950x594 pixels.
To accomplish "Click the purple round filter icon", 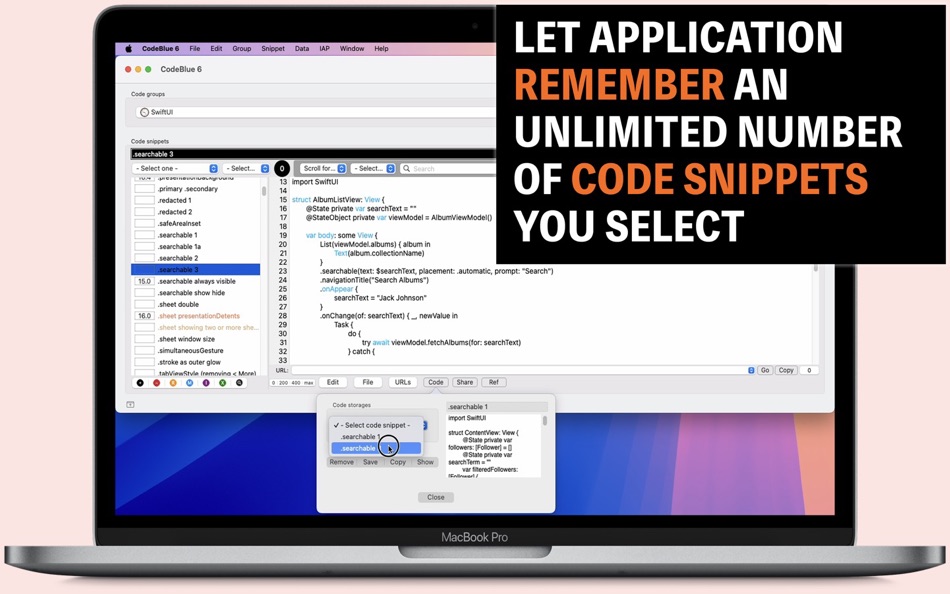I will (206, 383).
